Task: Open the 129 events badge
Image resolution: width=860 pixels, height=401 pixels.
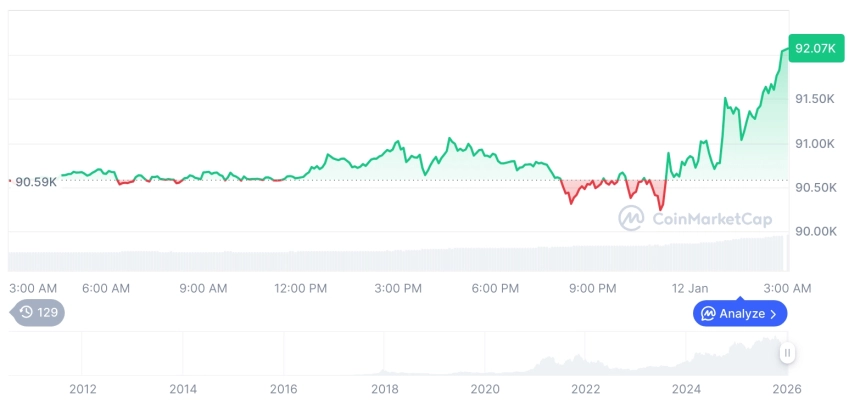Action: pos(38,312)
